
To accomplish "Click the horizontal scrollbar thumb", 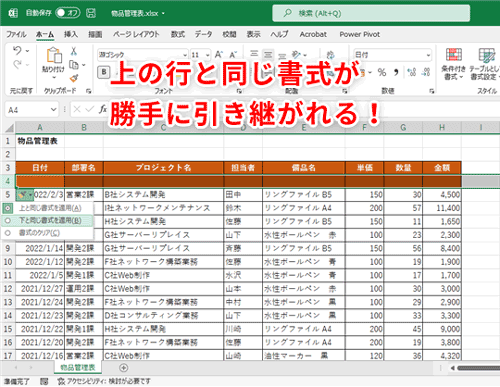I will coord(479,368).
